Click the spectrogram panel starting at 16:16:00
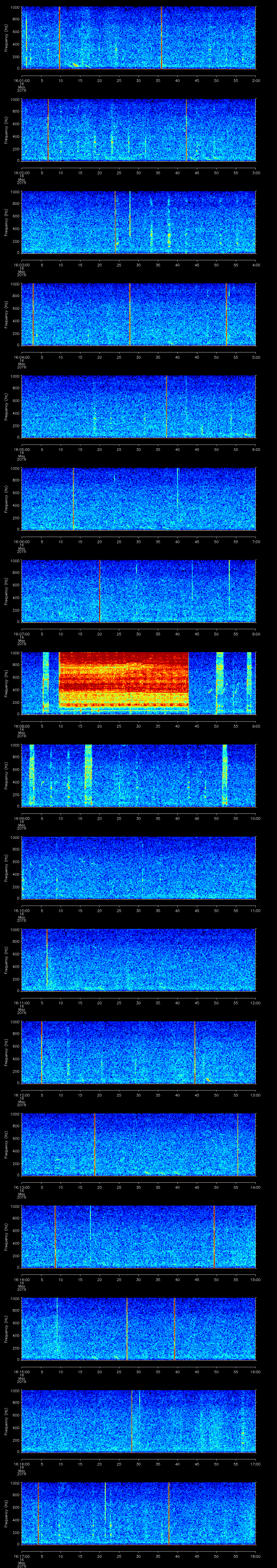Screen dimensions: 277x1568 [x=138, y=1421]
